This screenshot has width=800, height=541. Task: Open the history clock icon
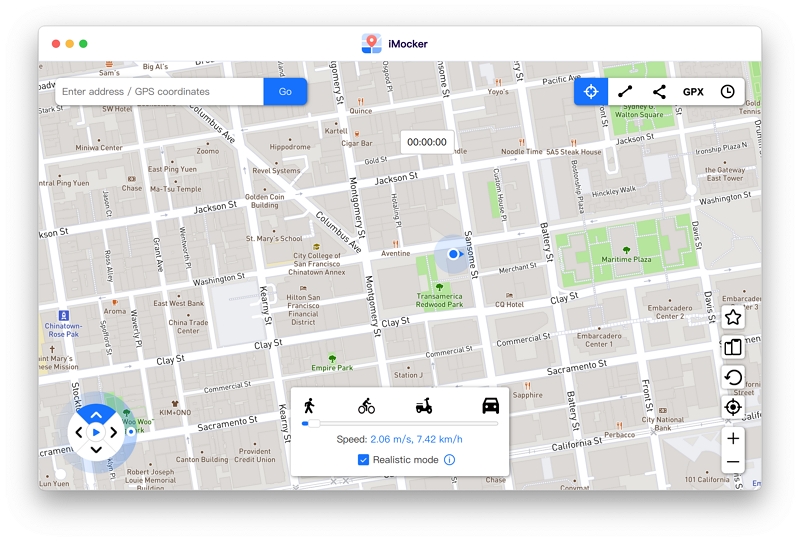728,92
